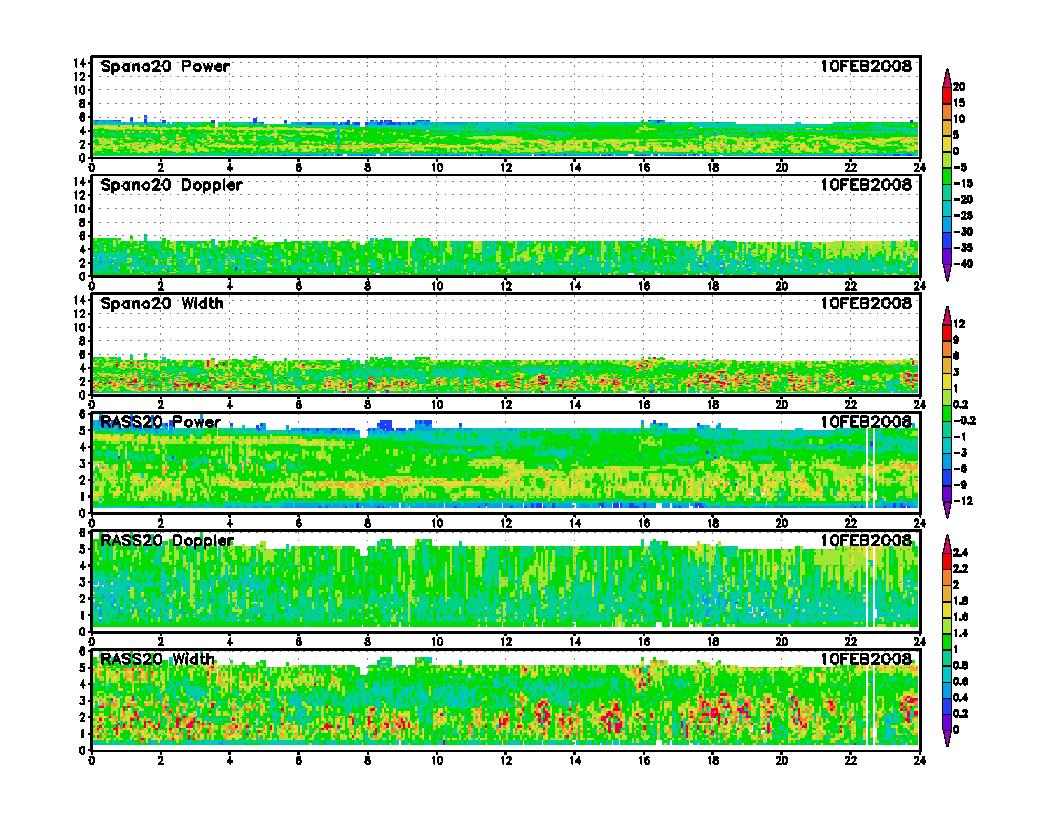Select blue swatch between -30 and -35 labels
Viewport: 1056px width, 816px height.
[947, 240]
